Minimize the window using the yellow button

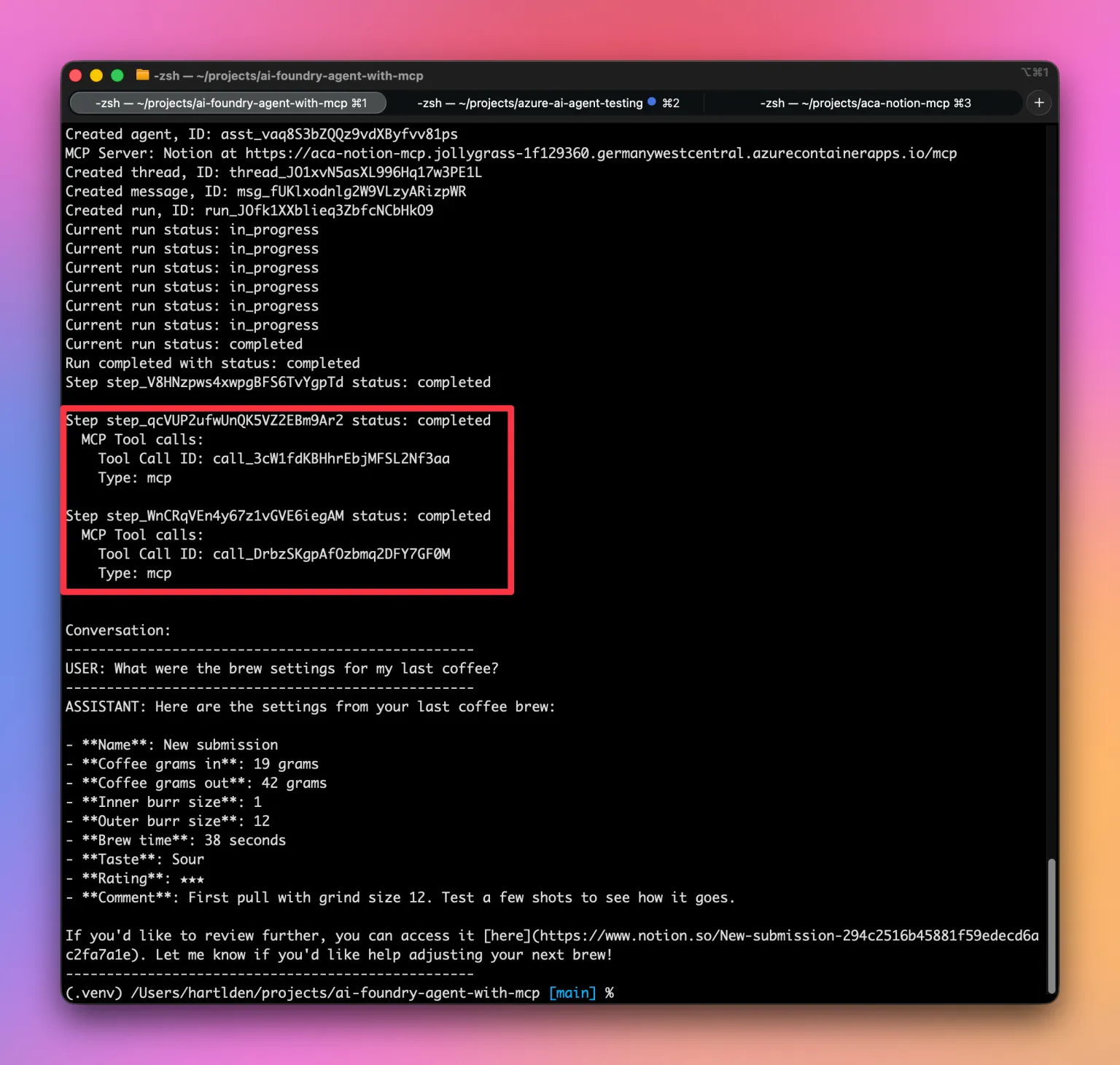tap(96, 75)
